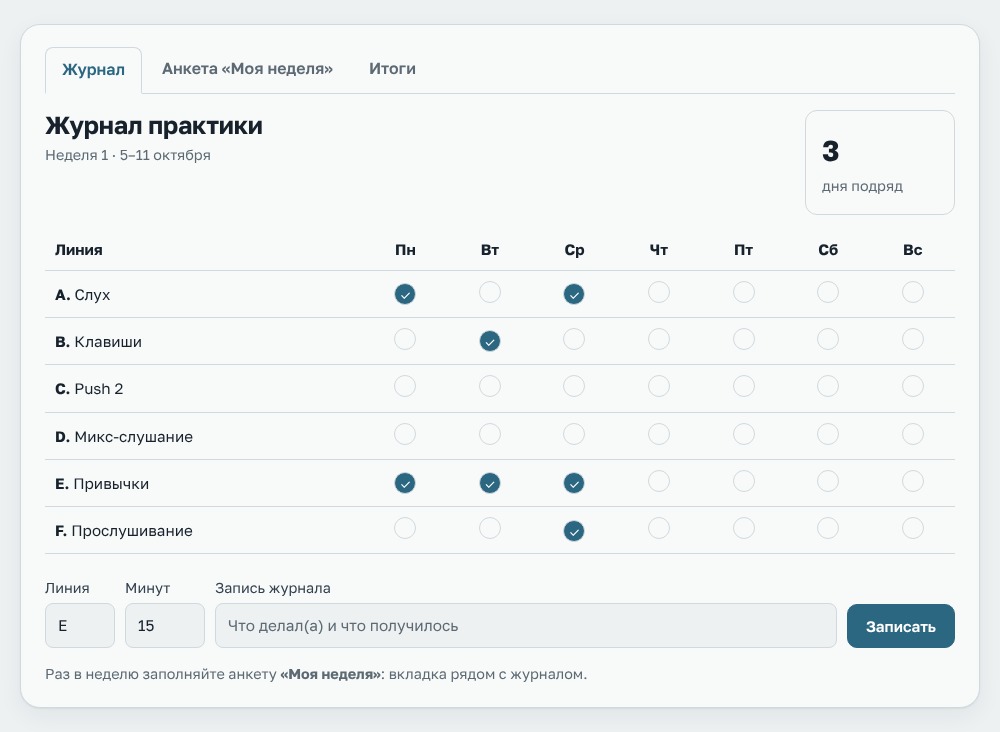Viewport: 1000px width, 732px height.
Task: Check Привычки on Friday (Пт)
Action: click(x=744, y=481)
